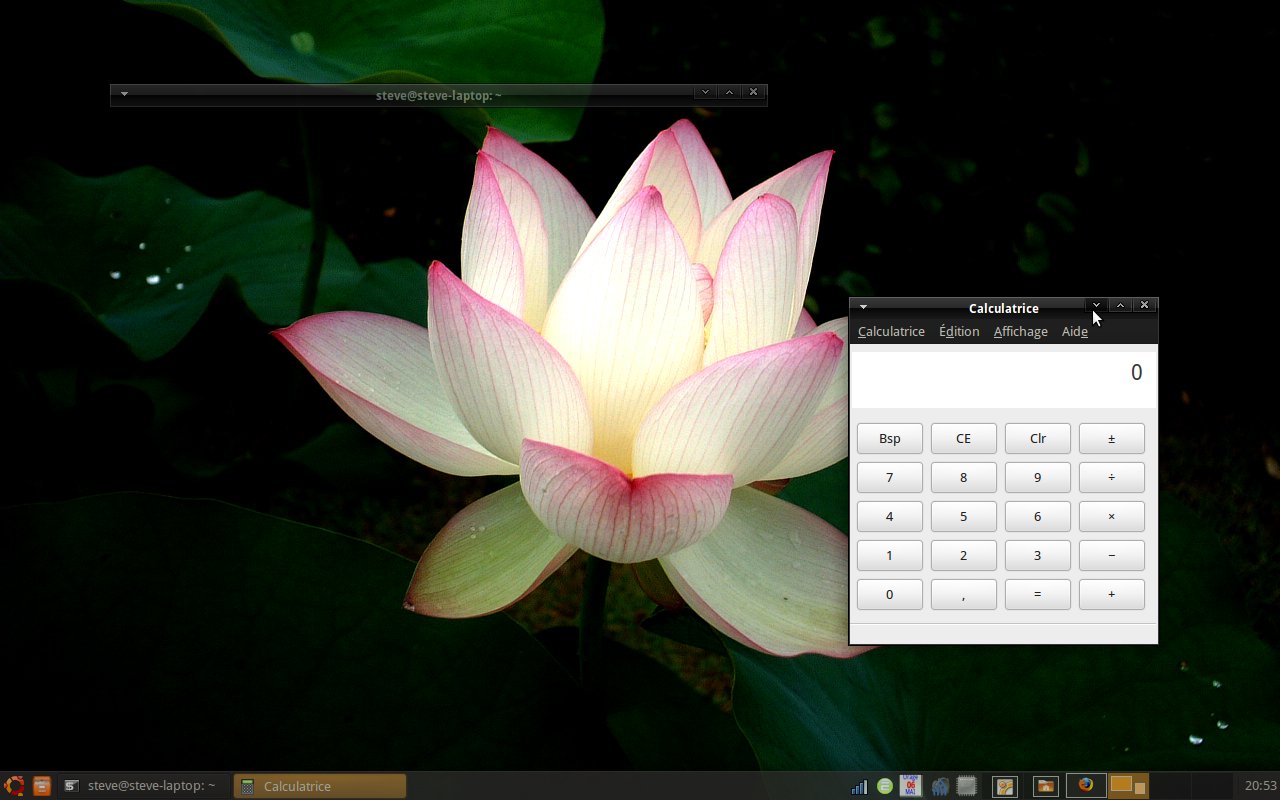Click digit 2 on the calculator
This screenshot has width=1280, height=800.
pos(964,555)
